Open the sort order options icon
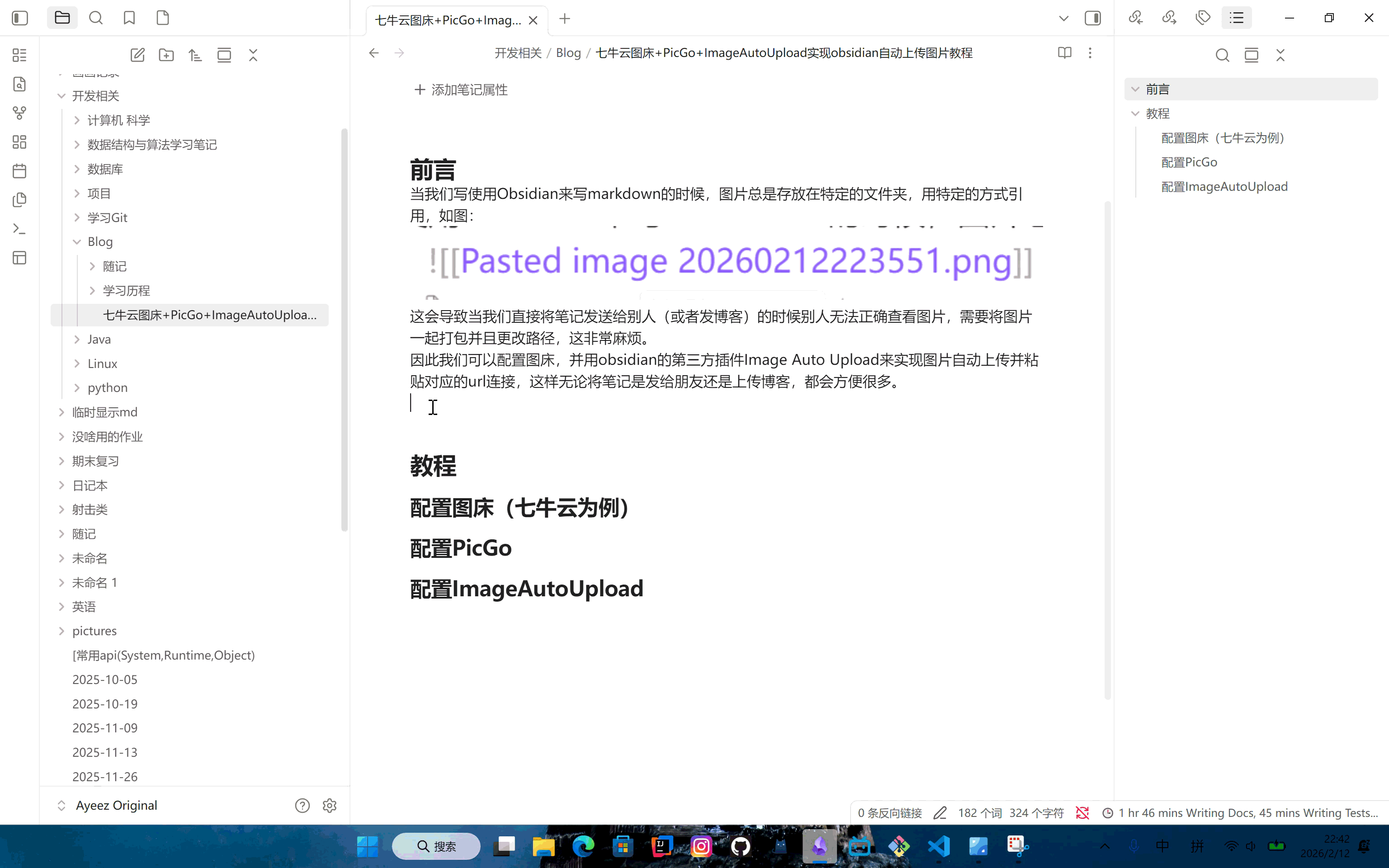The height and width of the screenshot is (868, 1389). coord(195,55)
